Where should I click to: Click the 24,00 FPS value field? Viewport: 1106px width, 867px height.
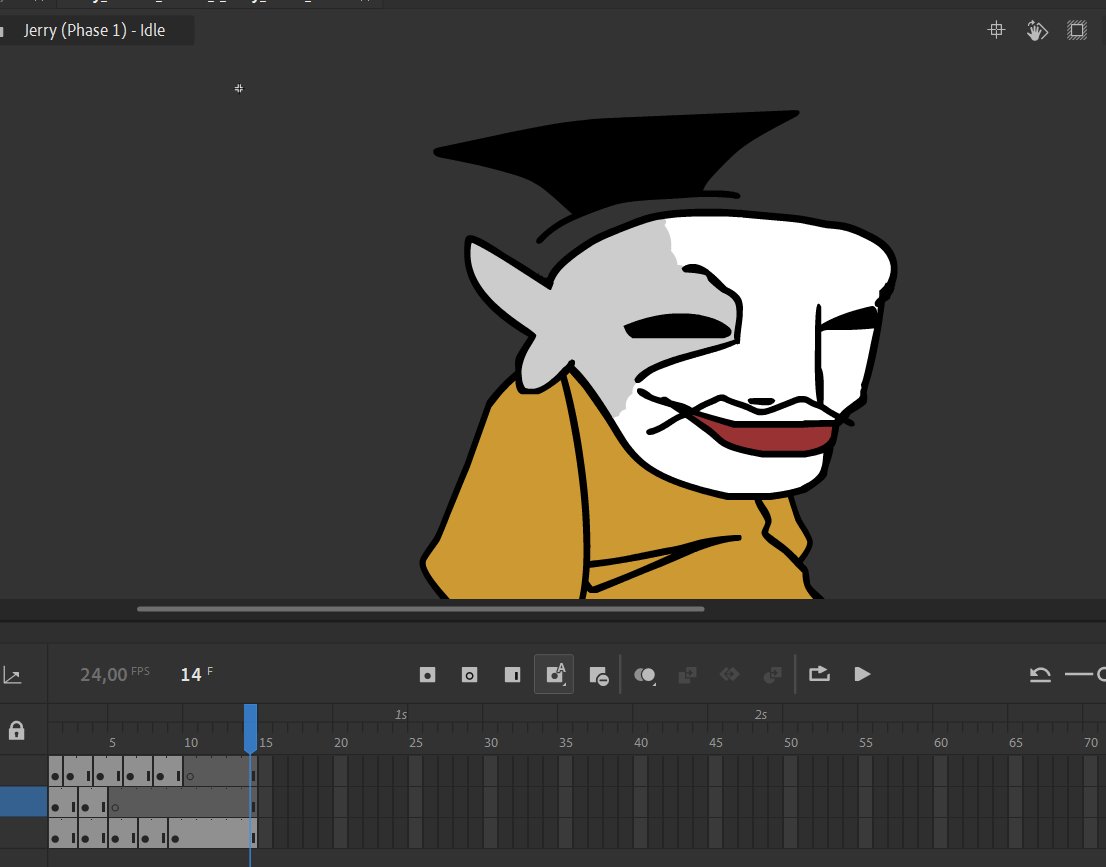(x=114, y=674)
